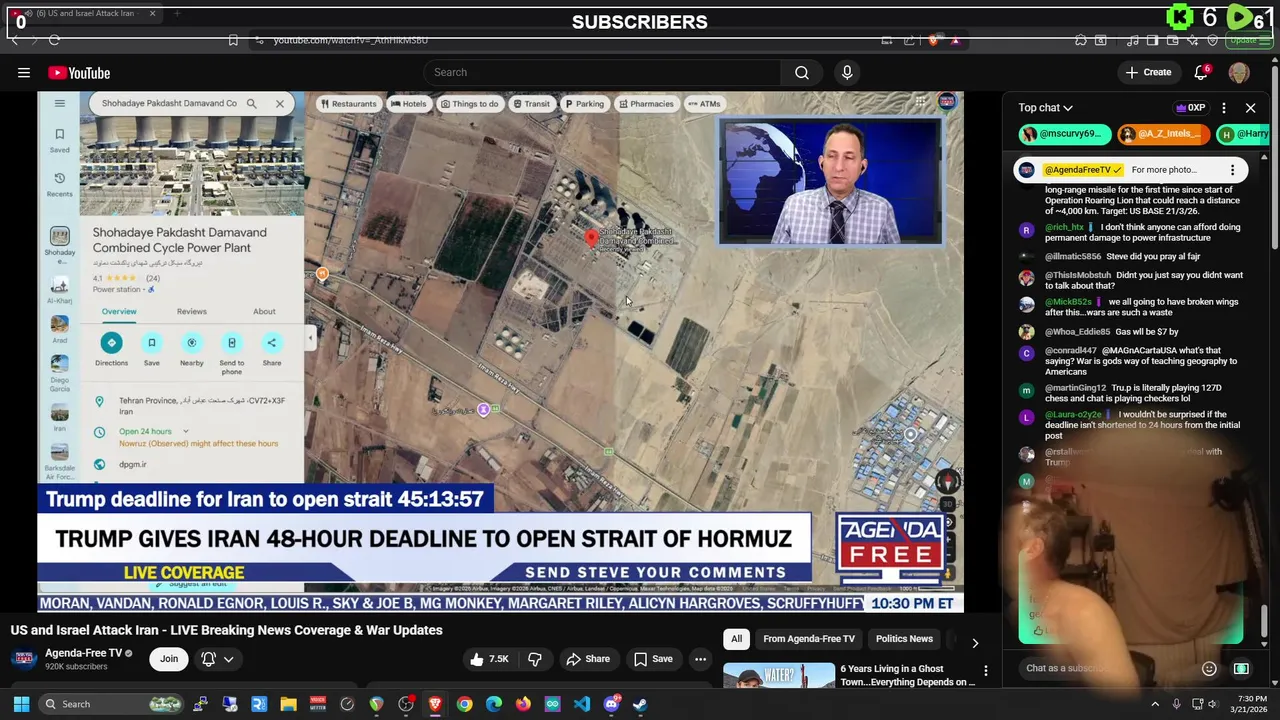The width and height of the screenshot is (1280, 720).
Task: Collapse the Maps side panel arrow
Action: coord(310,338)
